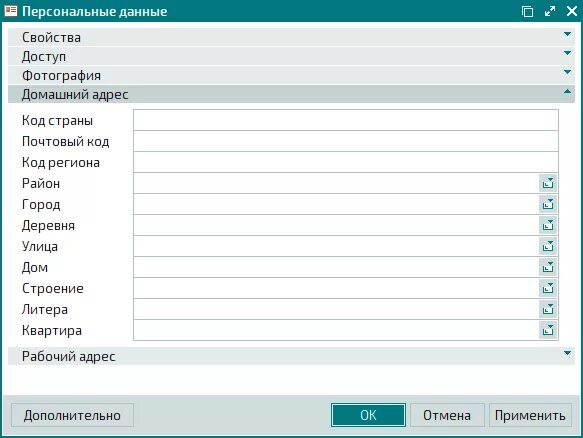The height and width of the screenshot is (438, 583).
Task: Open the Доступ section header
Action: coord(292,57)
